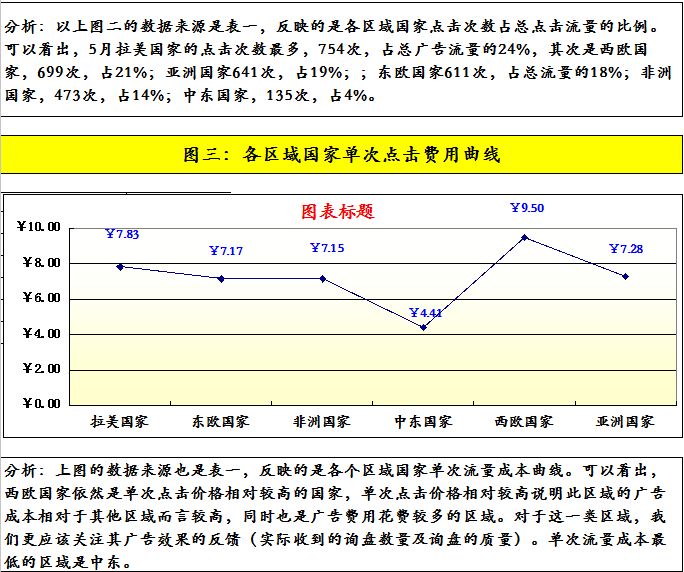This screenshot has width=684, height=572.
Task: Select the axis label 中东国家
Action: pos(423,421)
